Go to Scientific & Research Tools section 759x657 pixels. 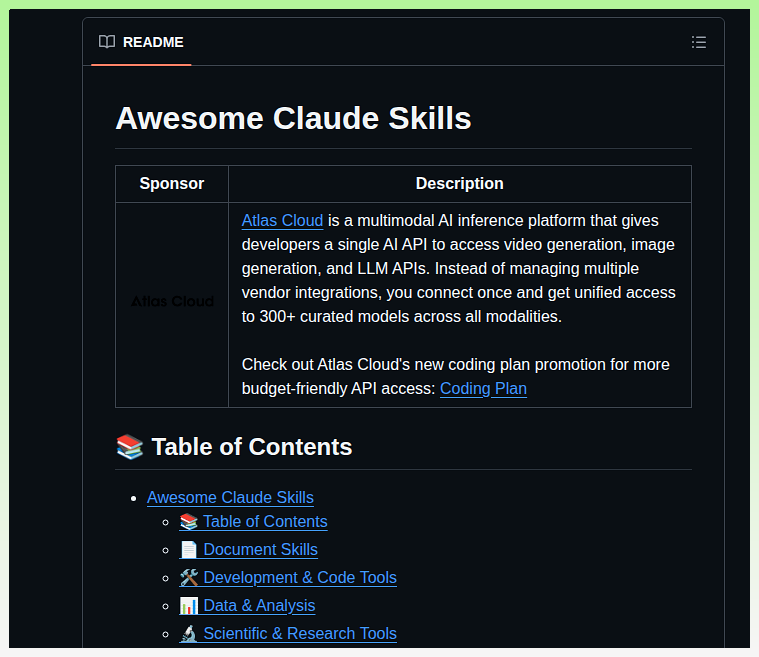pos(288,634)
